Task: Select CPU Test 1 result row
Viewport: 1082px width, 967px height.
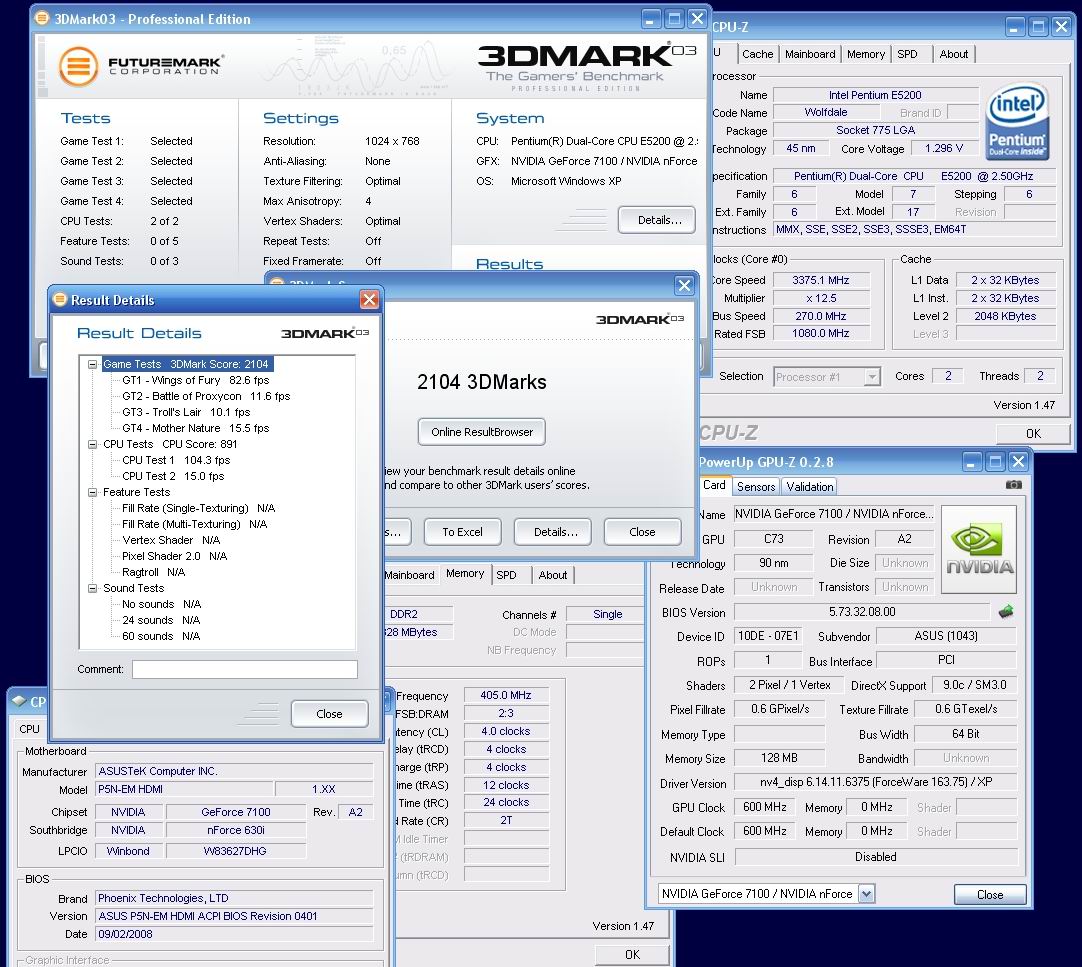Action: [176, 460]
